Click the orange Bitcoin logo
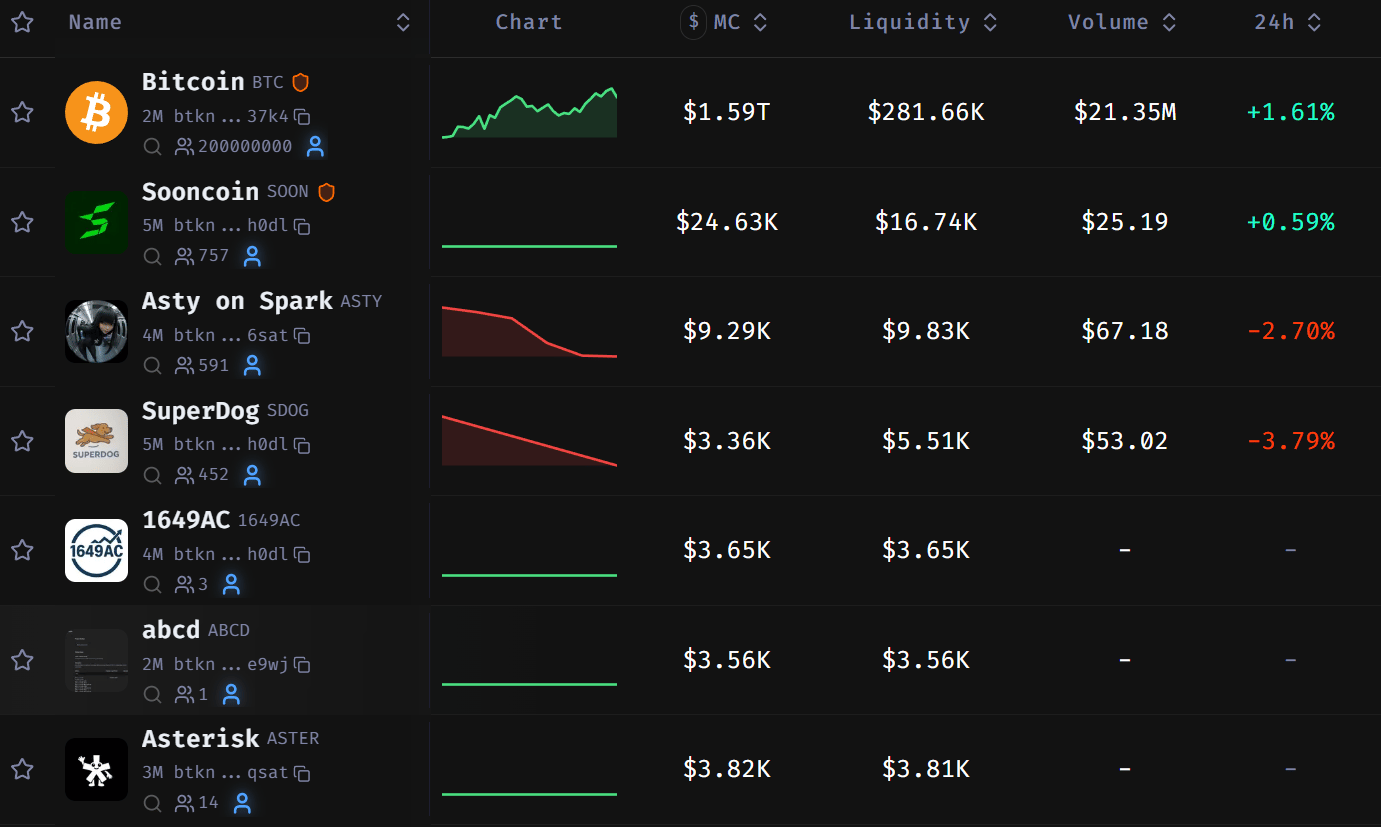1381x827 pixels. click(96, 112)
